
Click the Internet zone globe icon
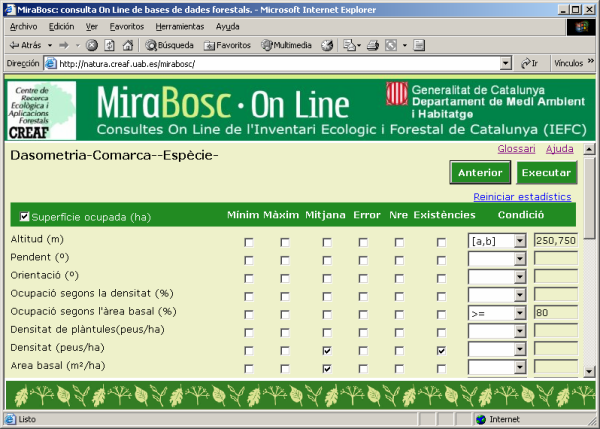pos(481,419)
